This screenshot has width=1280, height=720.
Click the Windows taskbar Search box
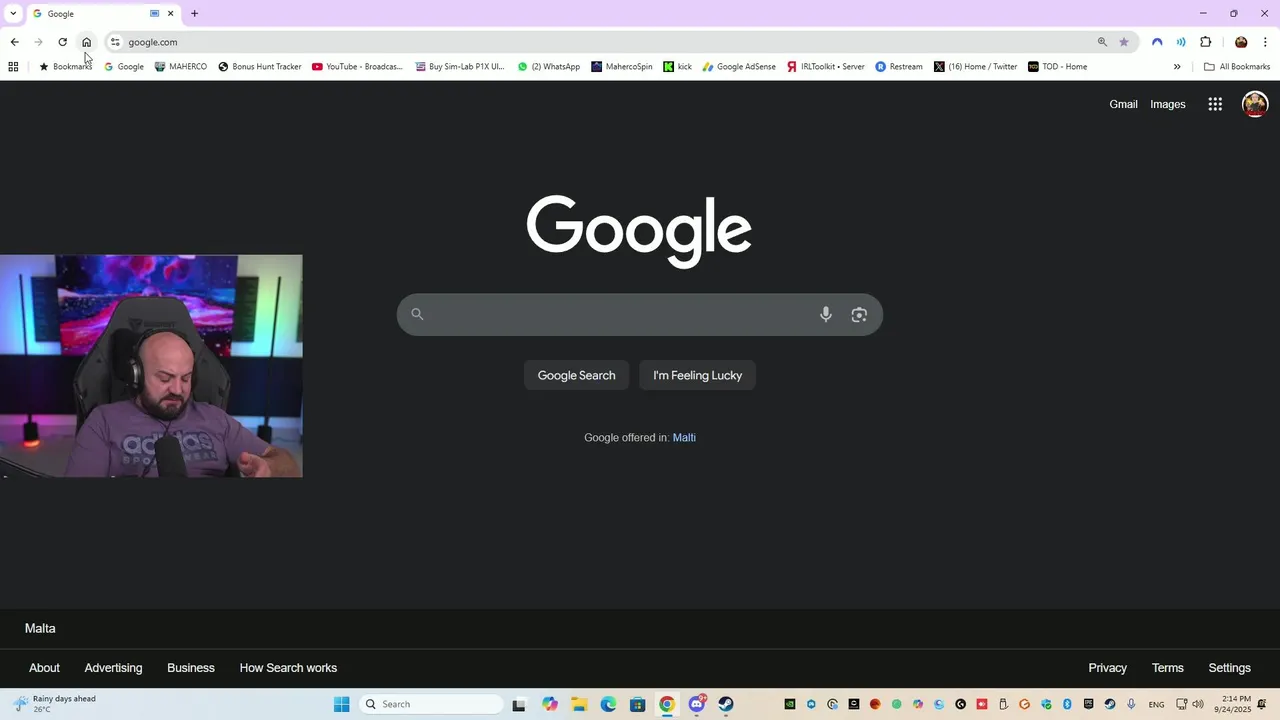(x=431, y=704)
